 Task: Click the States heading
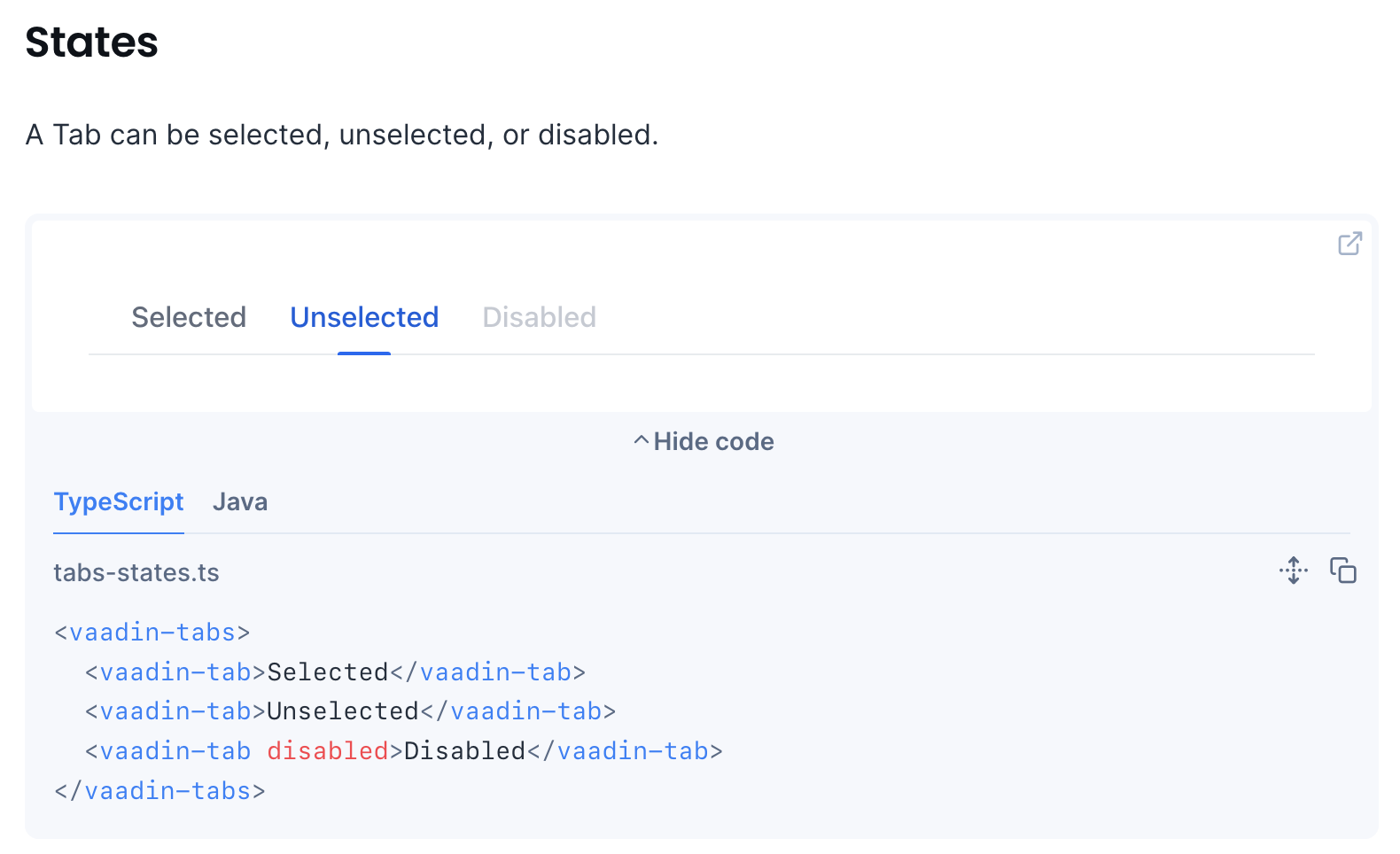[91, 42]
